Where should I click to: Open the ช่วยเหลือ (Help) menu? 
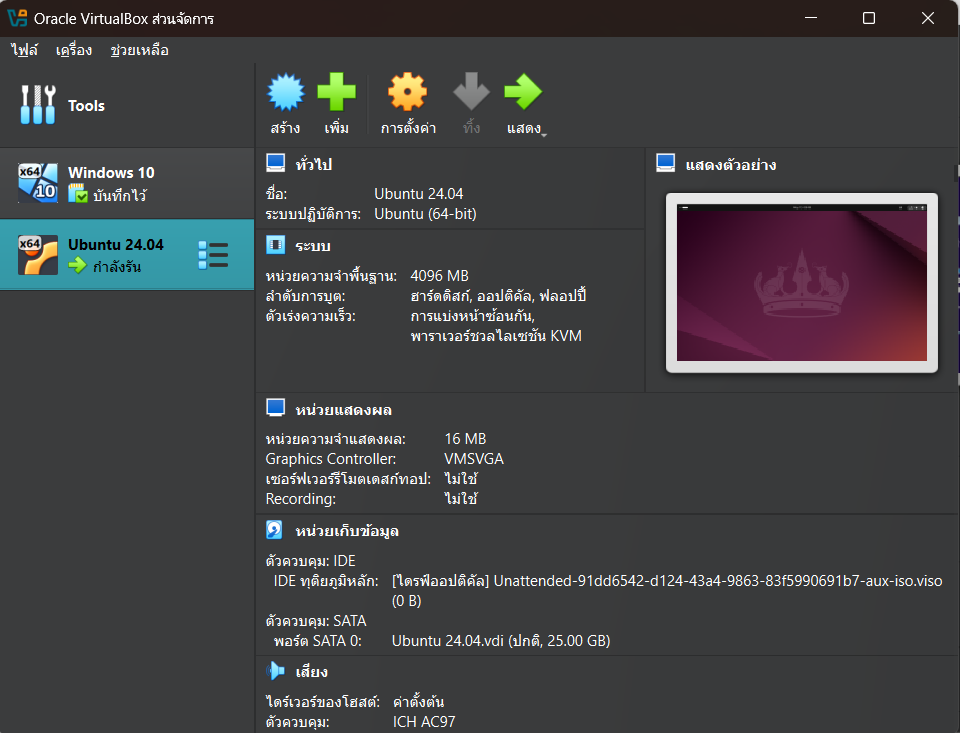coord(140,50)
